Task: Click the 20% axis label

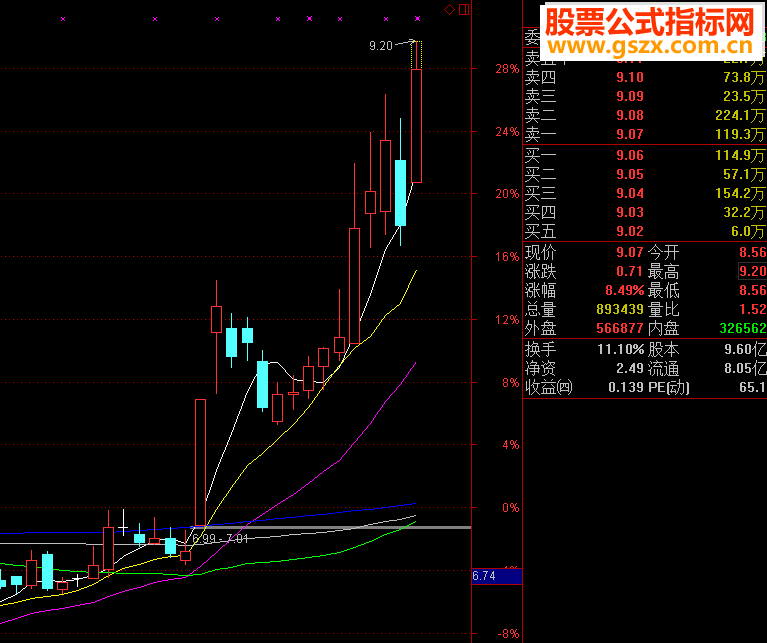Action: tap(507, 194)
